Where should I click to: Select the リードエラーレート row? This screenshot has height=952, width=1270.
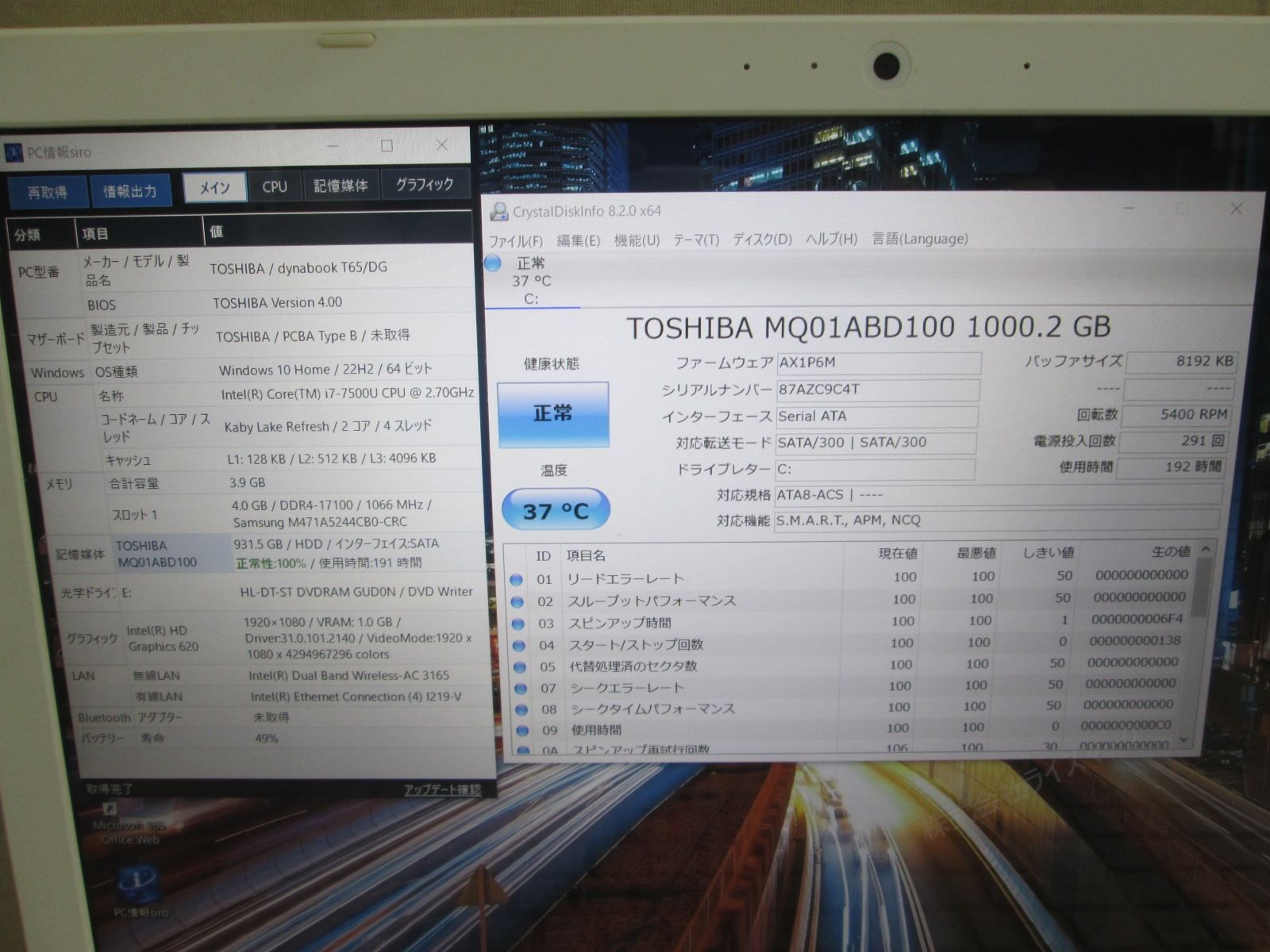(849, 577)
